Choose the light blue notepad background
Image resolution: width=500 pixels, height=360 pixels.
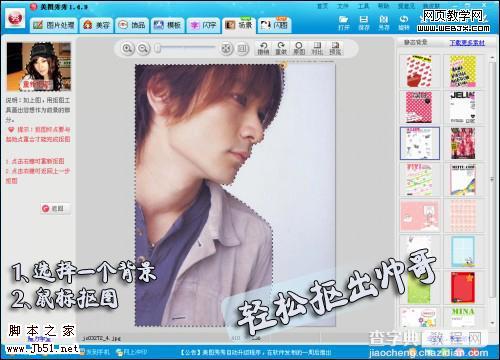pos(463,251)
